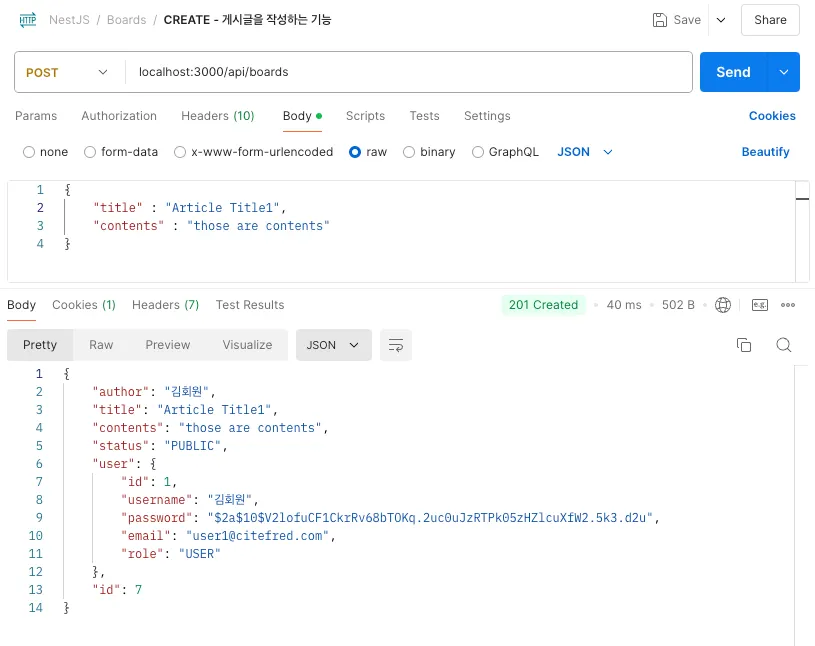Open the response JSON format dropdown
This screenshot has height=646, width=815.
[x=333, y=345]
